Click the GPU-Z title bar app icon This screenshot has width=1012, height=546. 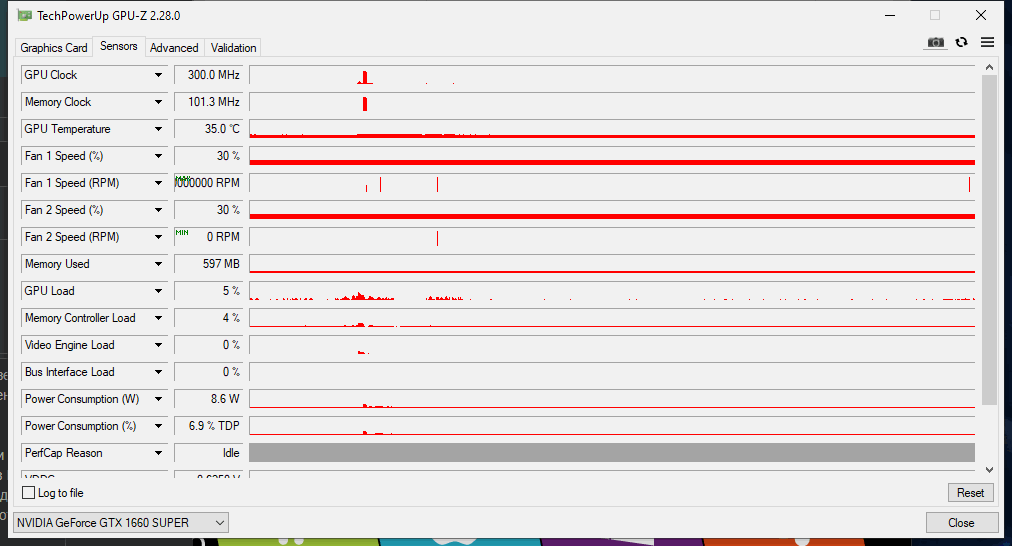point(25,15)
